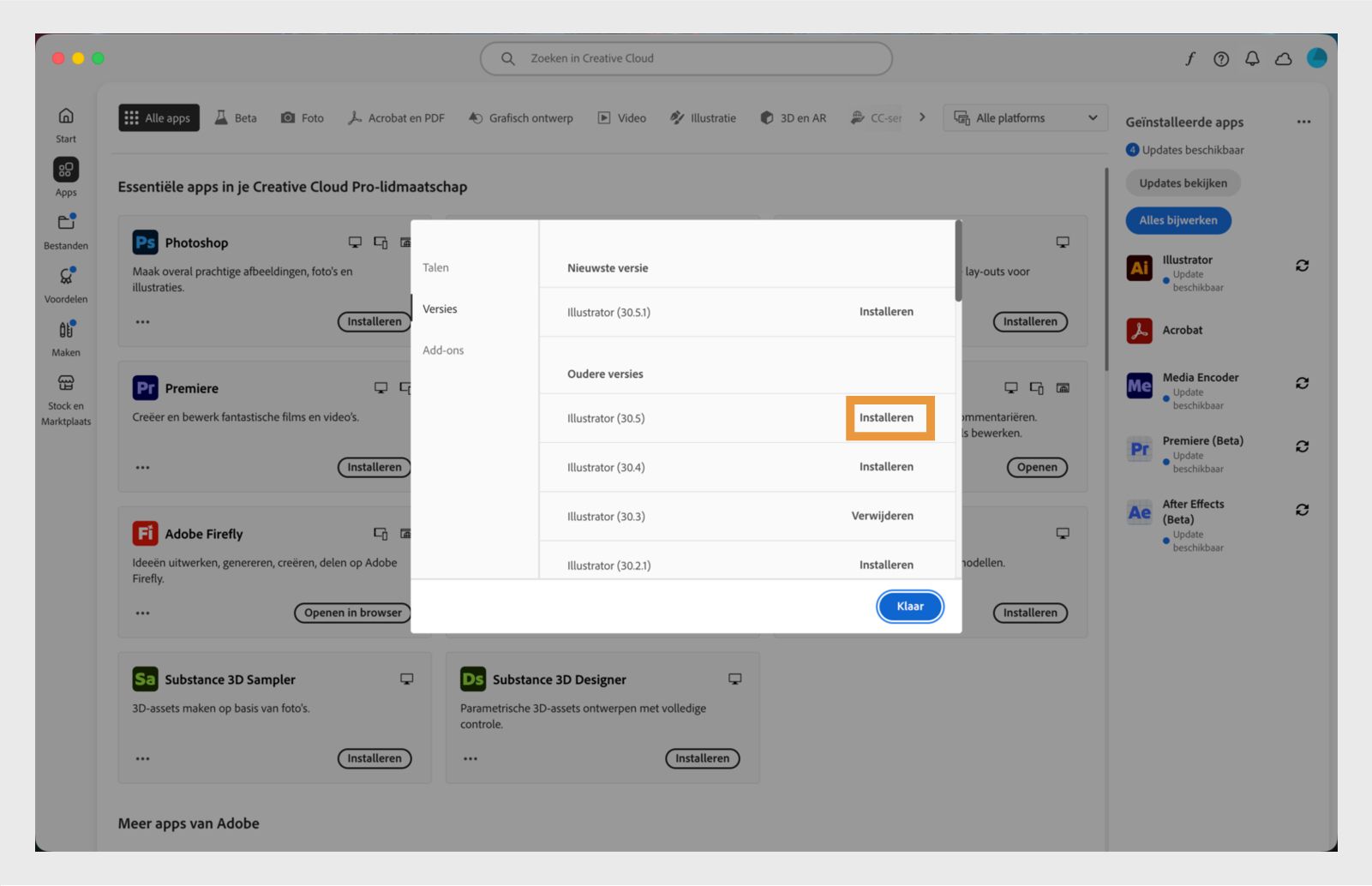Viewport: 1372px width, 886px height.
Task: Open the help question mark icon
Action: 1221,58
